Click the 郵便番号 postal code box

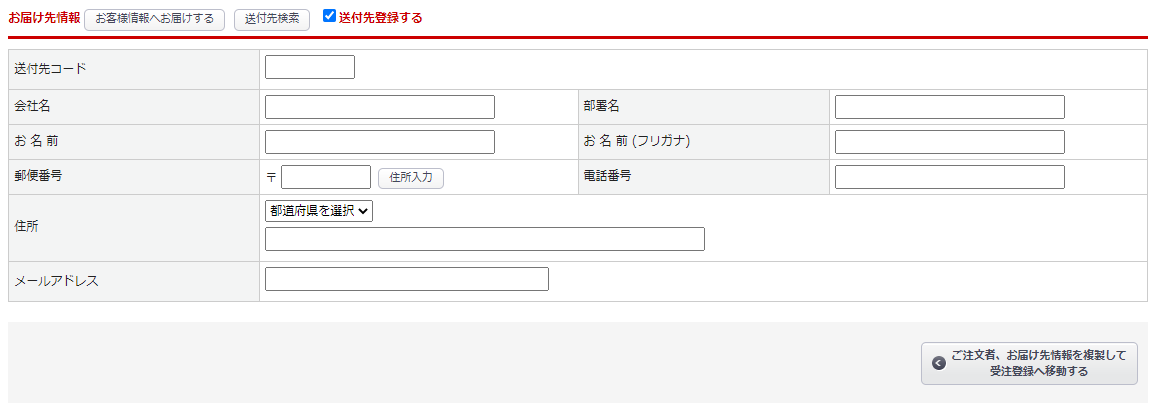(325, 177)
